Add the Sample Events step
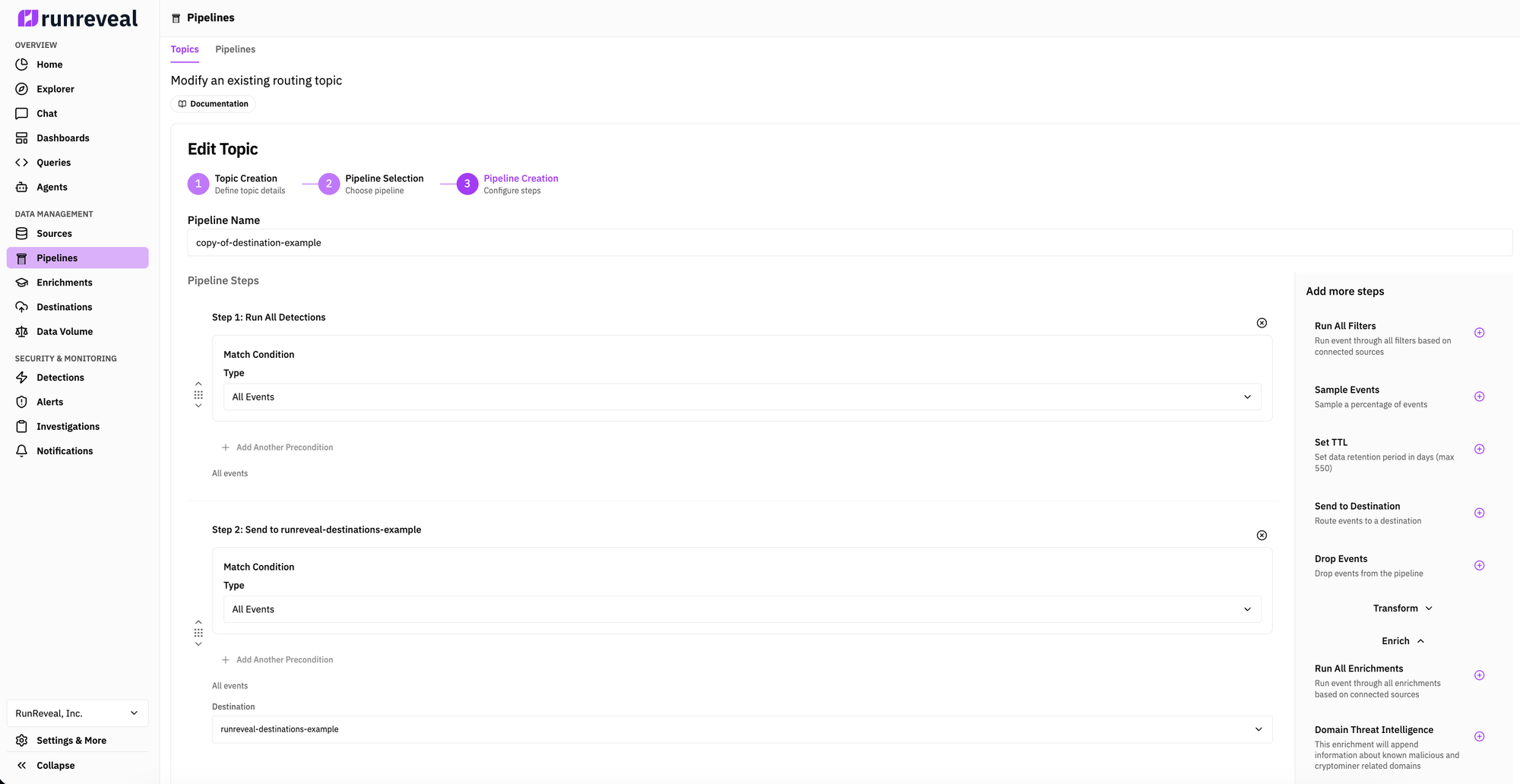 click(x=1479, y=397)
